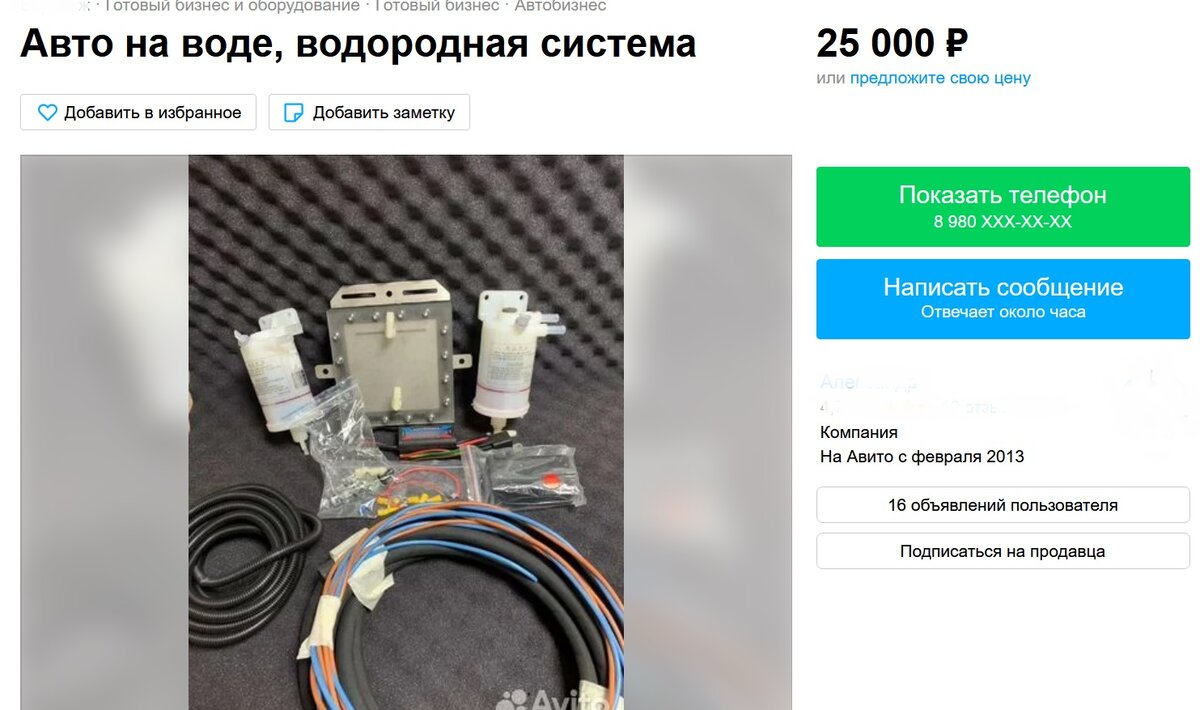Click the blue Написать сообщение button
The width and height of the screenshot is (1200, 710).
coord(1003,299)
